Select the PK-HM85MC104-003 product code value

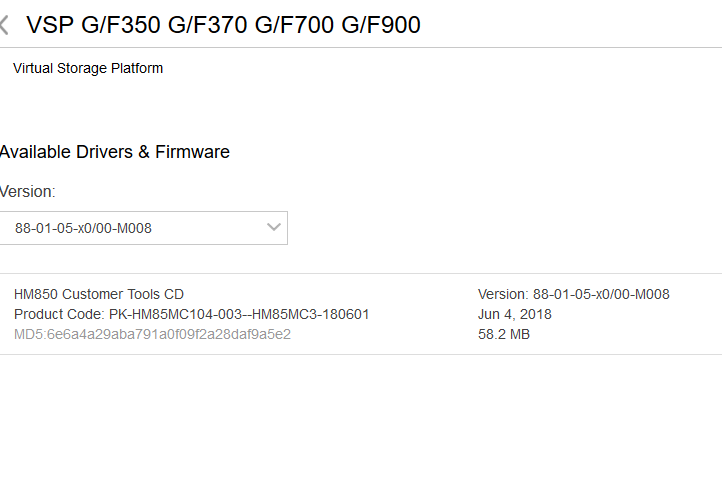(x=173, y=314)
